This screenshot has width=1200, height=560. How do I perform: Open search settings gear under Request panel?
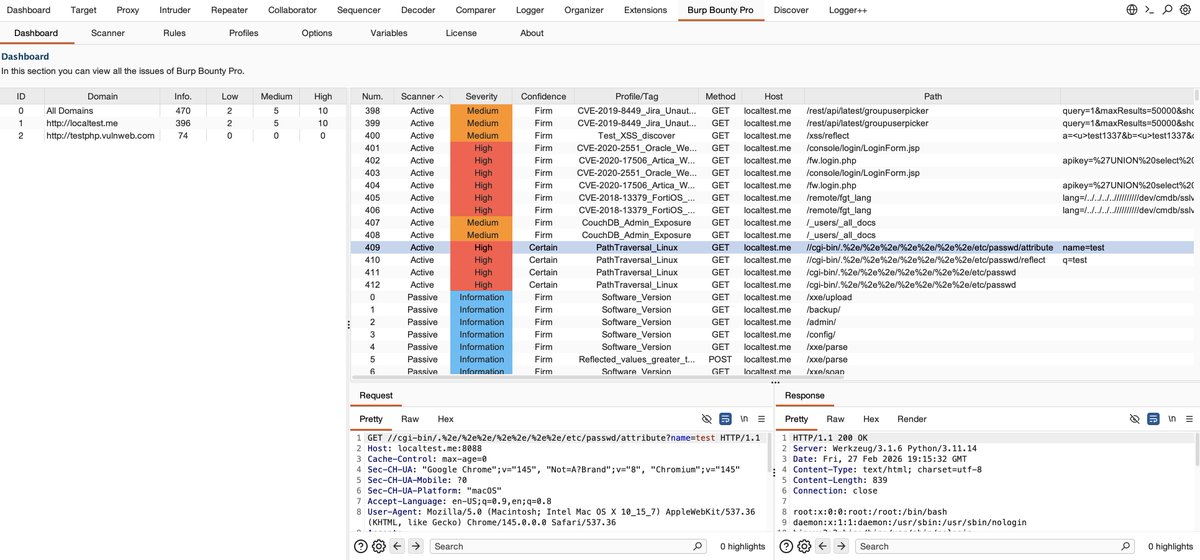point(379,546)
